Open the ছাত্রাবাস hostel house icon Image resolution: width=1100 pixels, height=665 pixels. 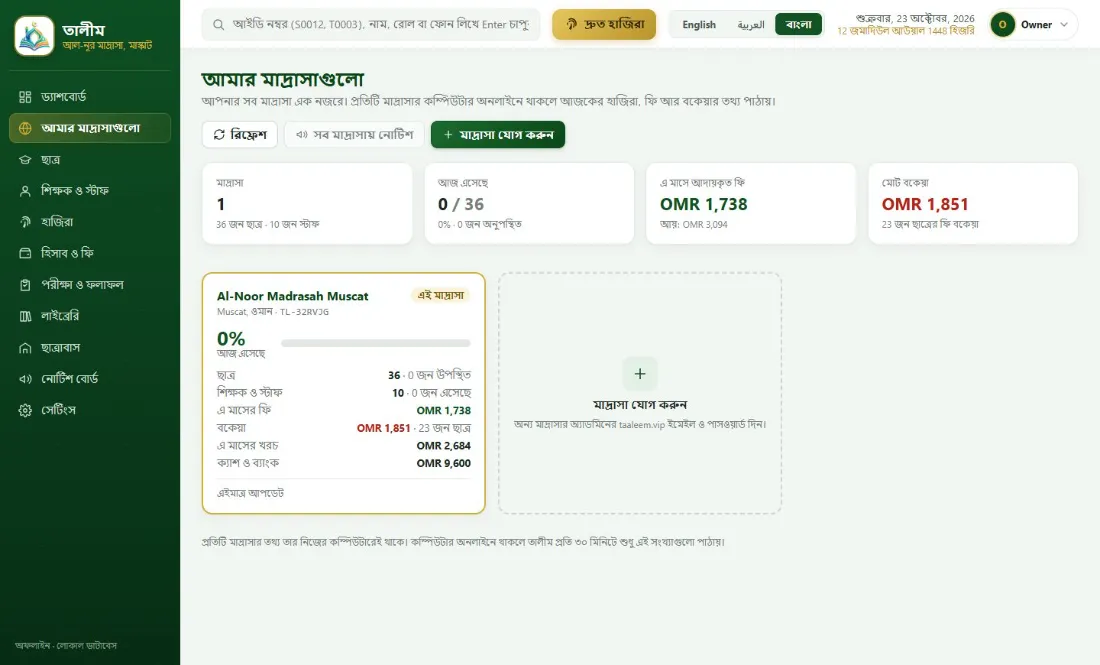25,348
